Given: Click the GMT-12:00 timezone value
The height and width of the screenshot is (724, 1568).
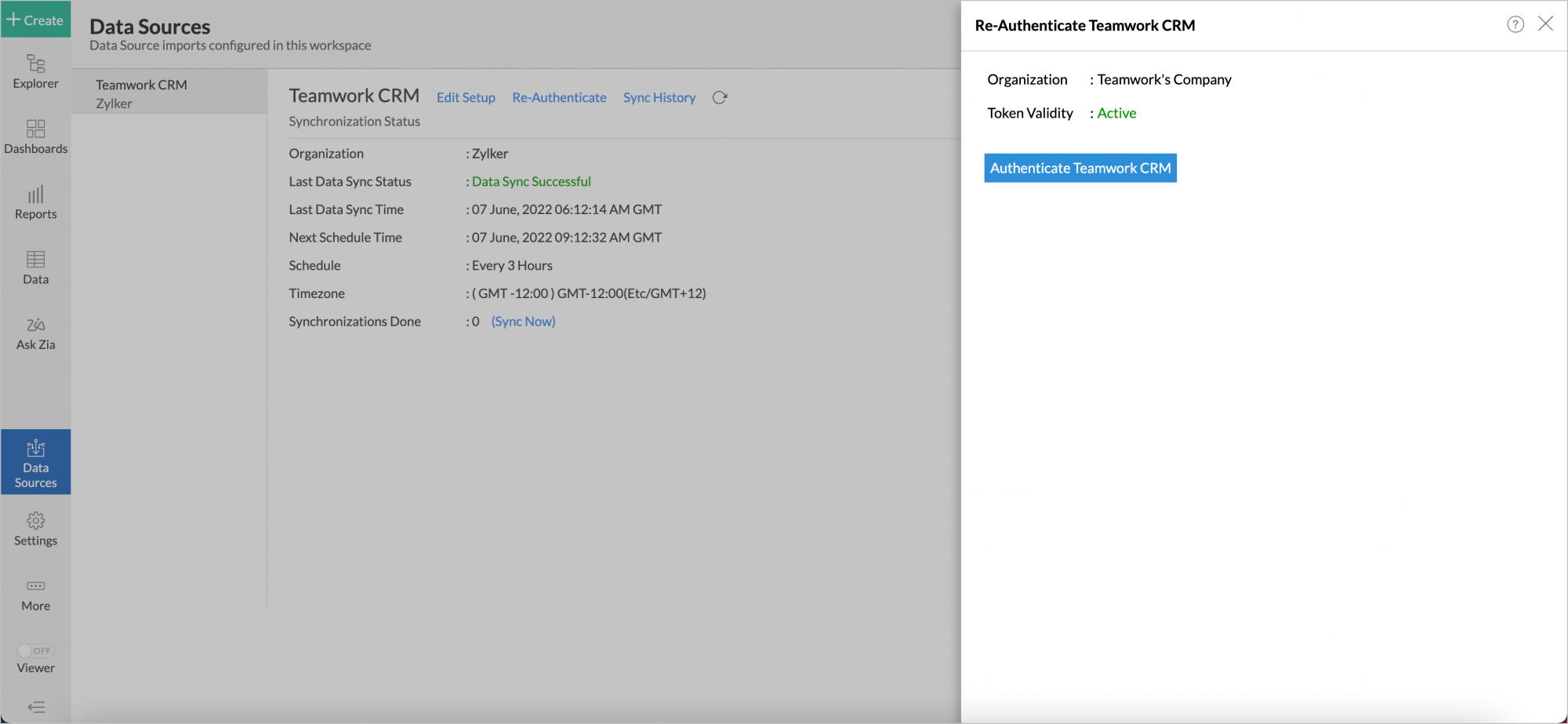Looking at the screenshot, I should [589, 293].
